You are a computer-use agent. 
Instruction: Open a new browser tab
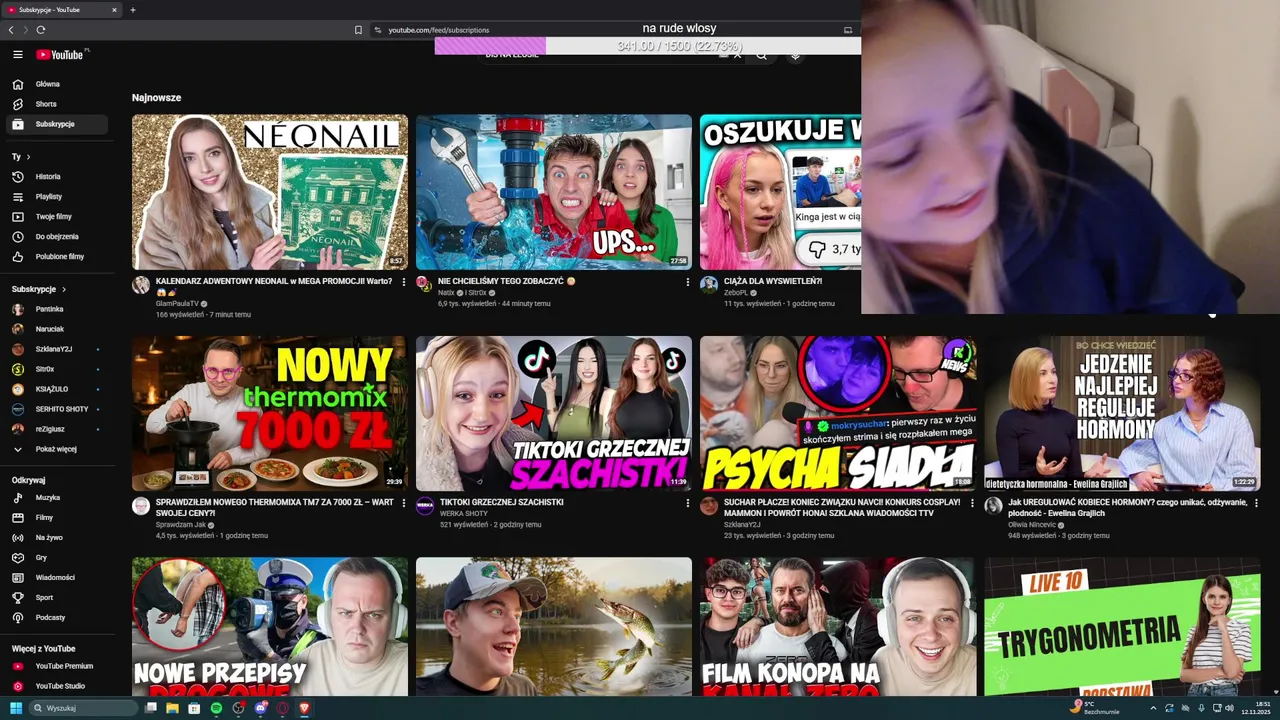132,10
